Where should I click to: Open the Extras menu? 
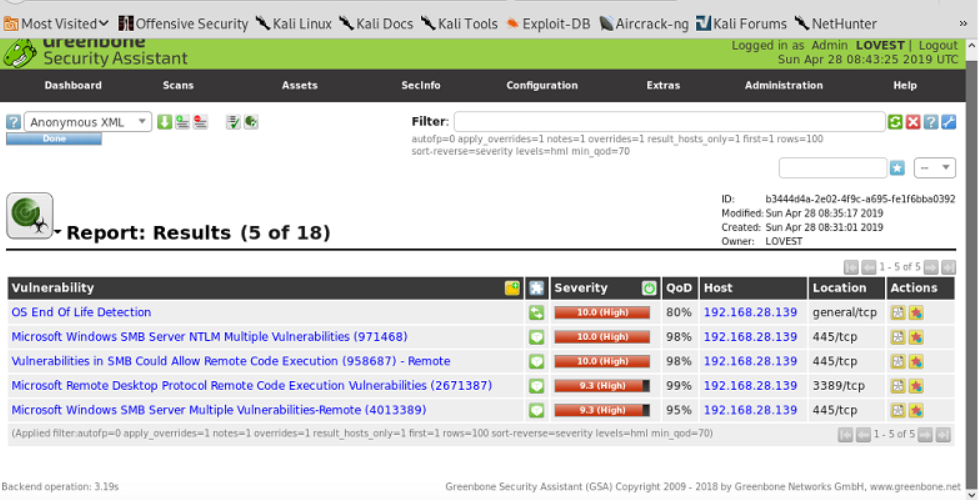coord(663,86)
